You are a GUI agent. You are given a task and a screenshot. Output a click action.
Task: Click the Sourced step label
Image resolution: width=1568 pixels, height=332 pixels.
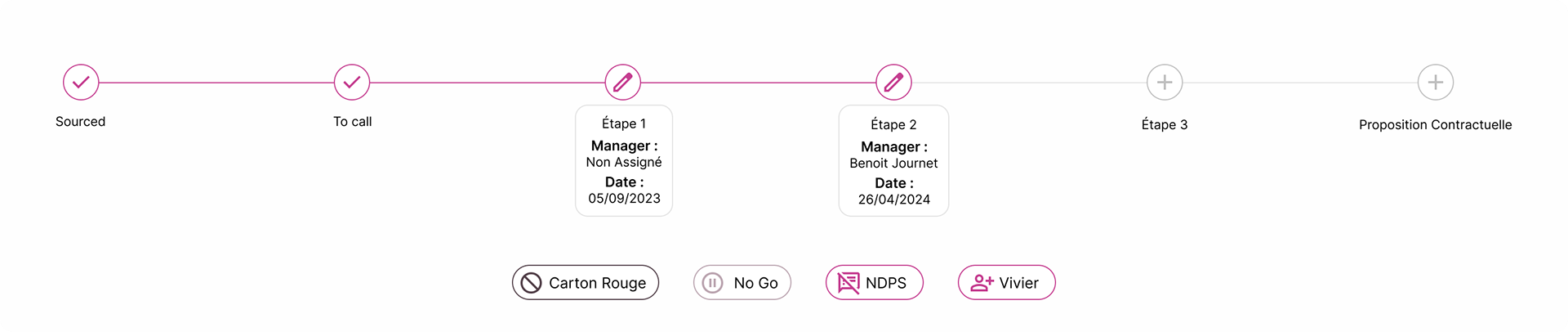[x=81, y=122]
